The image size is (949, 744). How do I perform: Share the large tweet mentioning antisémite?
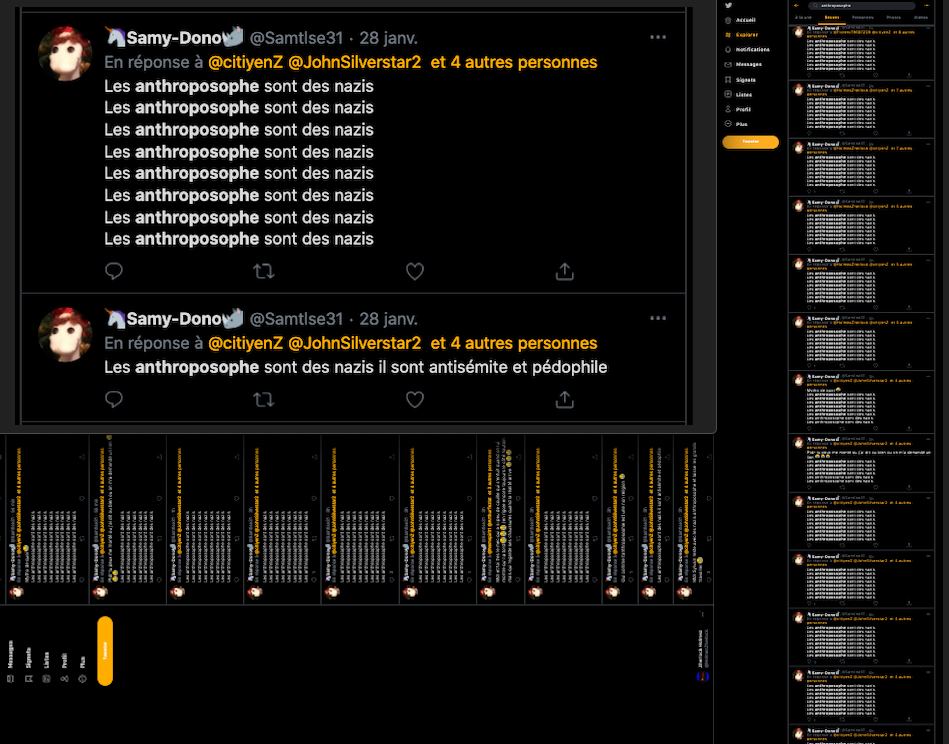pyautogui.click(x=564, y=400)
